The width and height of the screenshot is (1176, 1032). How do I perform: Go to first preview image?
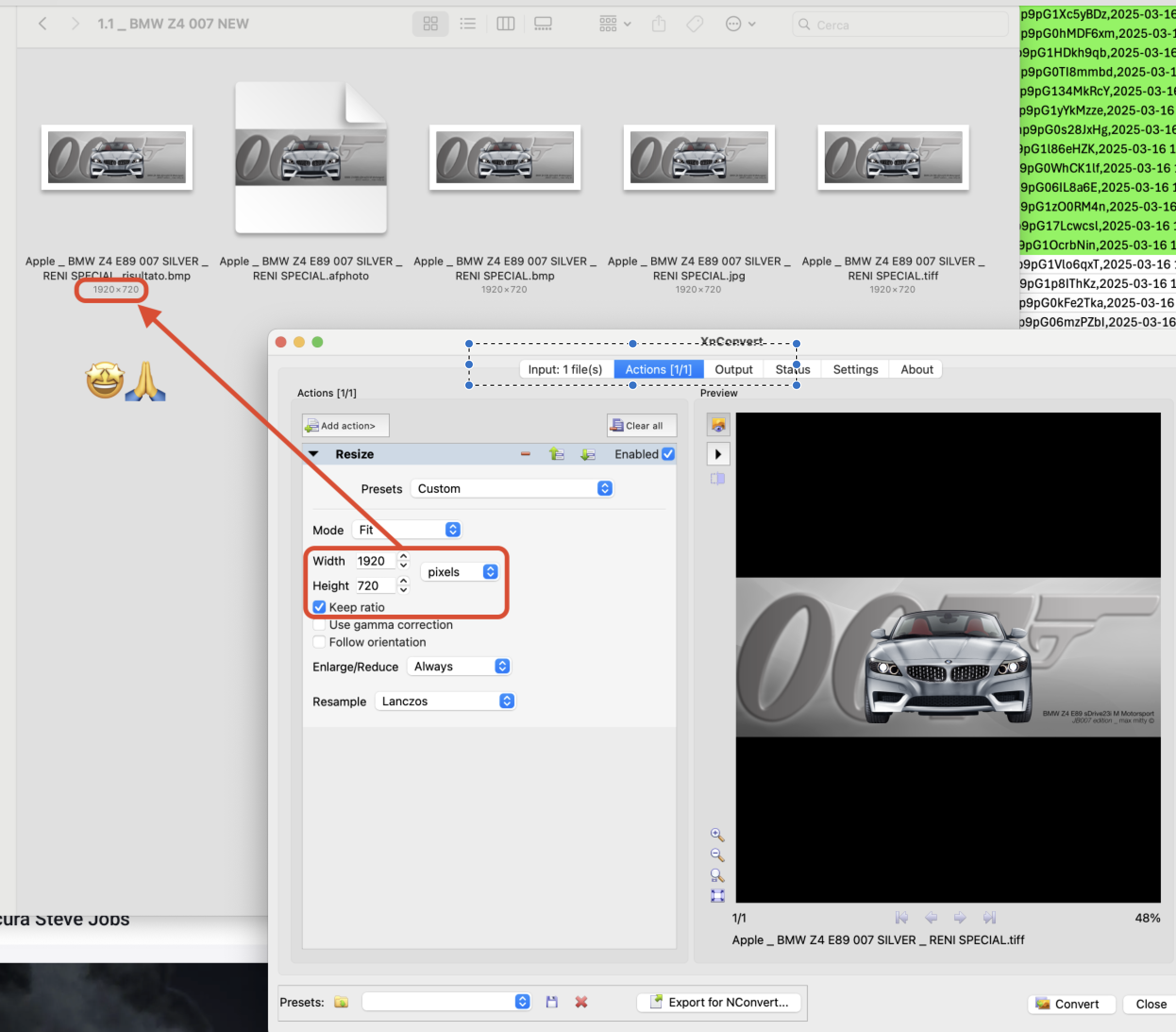(x=901, y=917)
